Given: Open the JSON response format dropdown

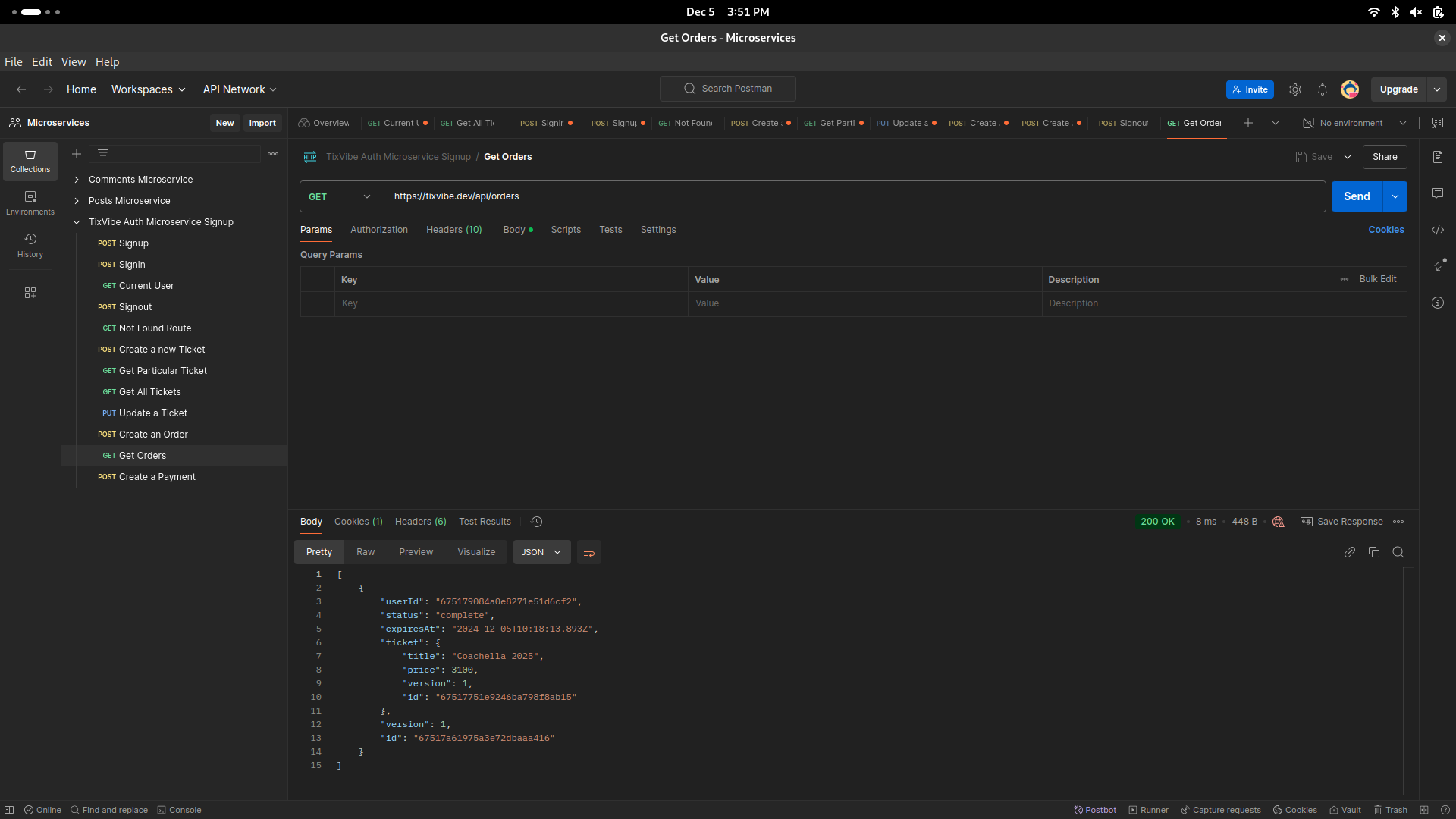Looking at the screenshot, I should click(541, 552).
